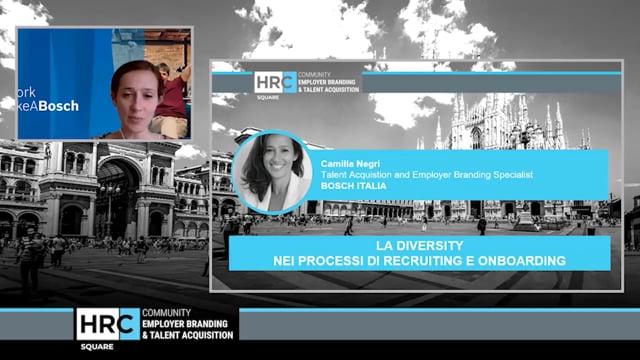Click the 'LA DIVERSITY' title line

[x=420, y=246]
